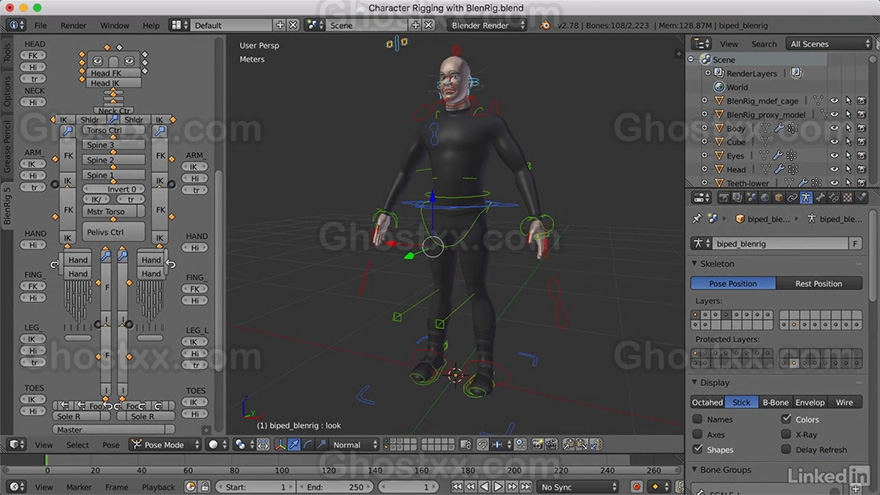
Task: Hide BlenRig_mdef_cage via eye icon
Action: pyautogui.click(x=834, y=101)
